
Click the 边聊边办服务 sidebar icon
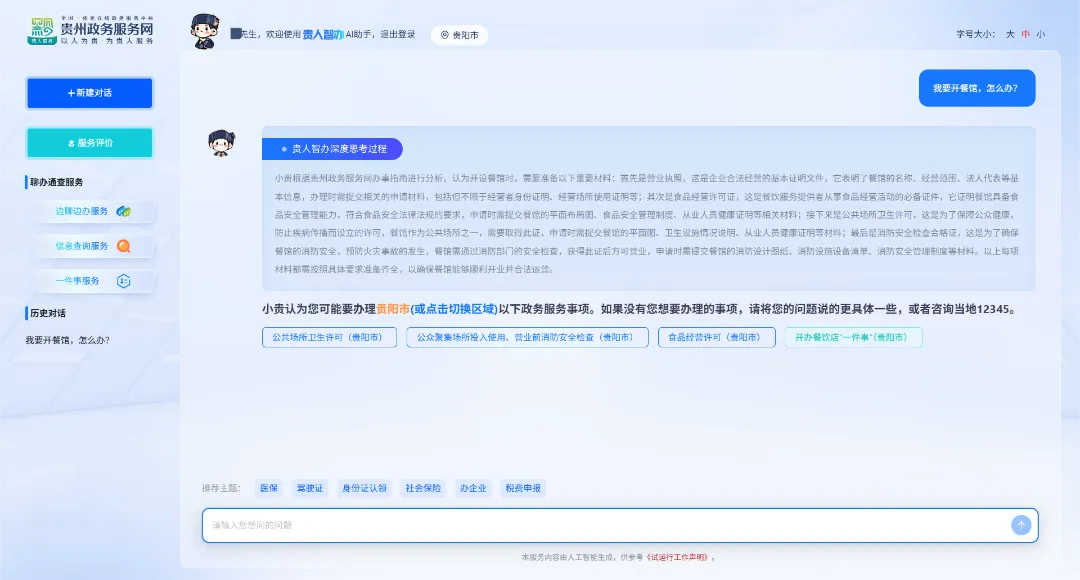(x=124, y=211)
